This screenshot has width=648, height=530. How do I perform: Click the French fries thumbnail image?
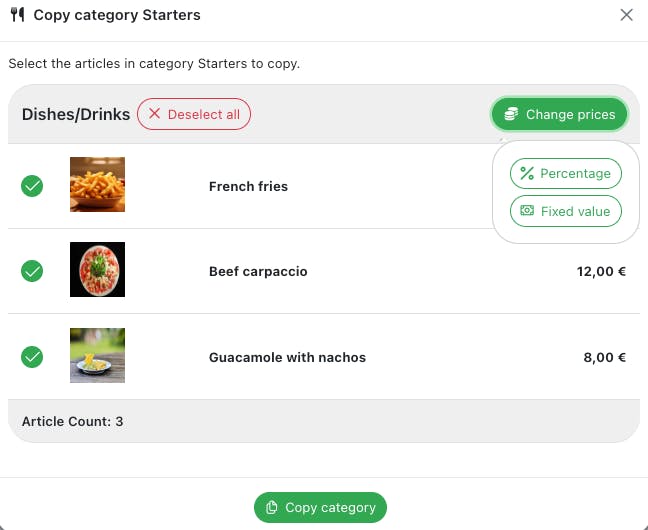(97, 185)
